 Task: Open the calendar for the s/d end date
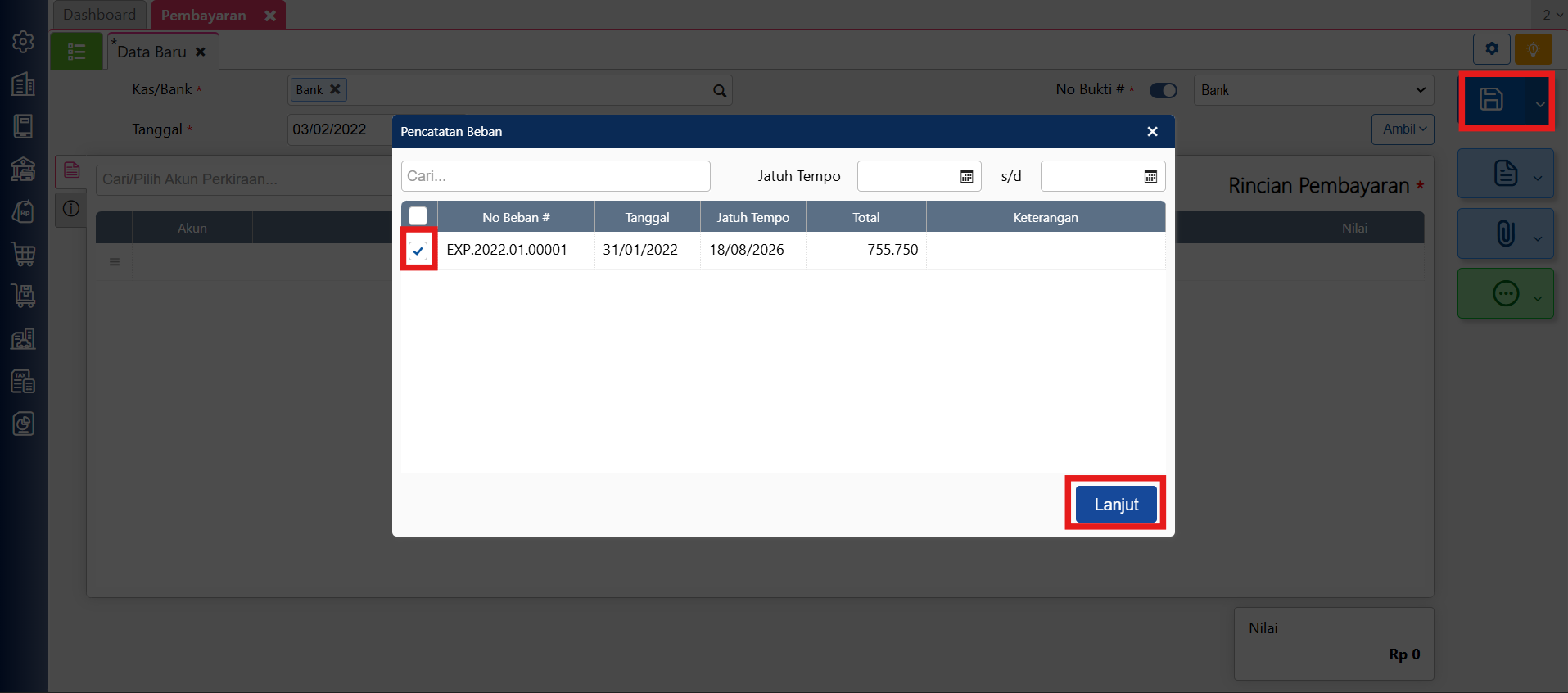click(1150, 176)
